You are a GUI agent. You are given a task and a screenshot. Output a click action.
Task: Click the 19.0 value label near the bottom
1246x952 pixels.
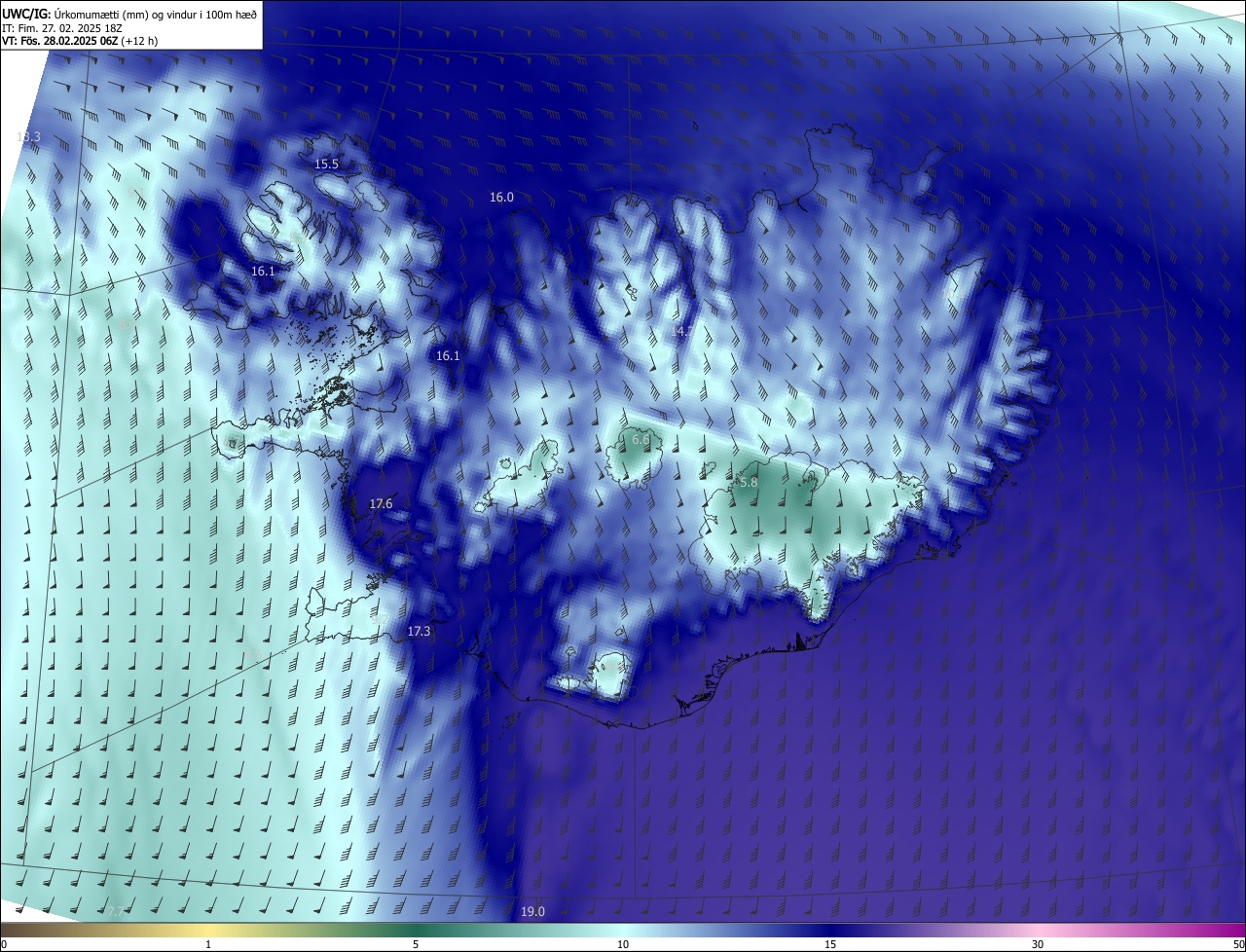pyautogui.click(x=532, y=912)
